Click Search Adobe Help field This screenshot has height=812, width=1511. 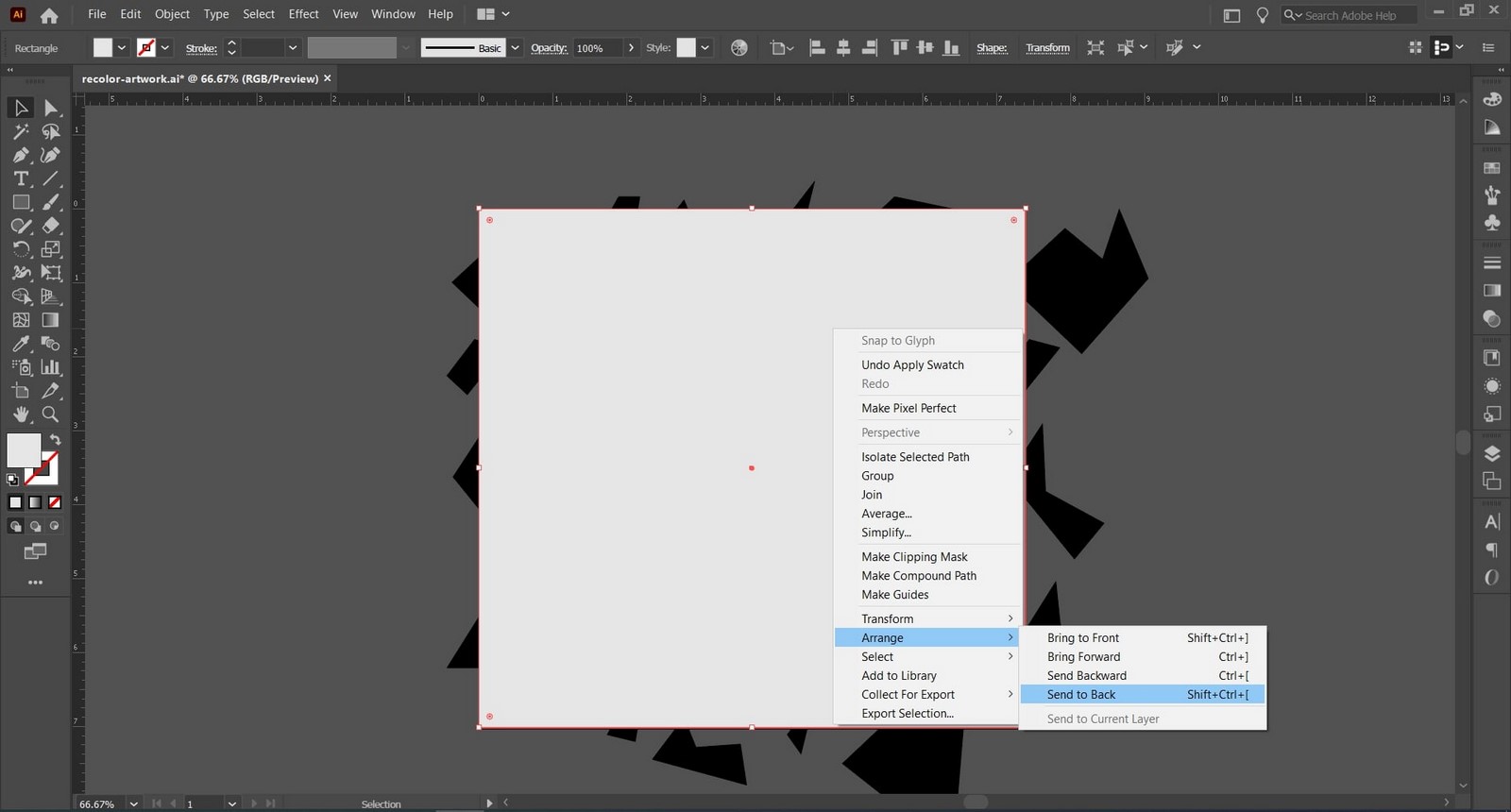click(1350, 15)
